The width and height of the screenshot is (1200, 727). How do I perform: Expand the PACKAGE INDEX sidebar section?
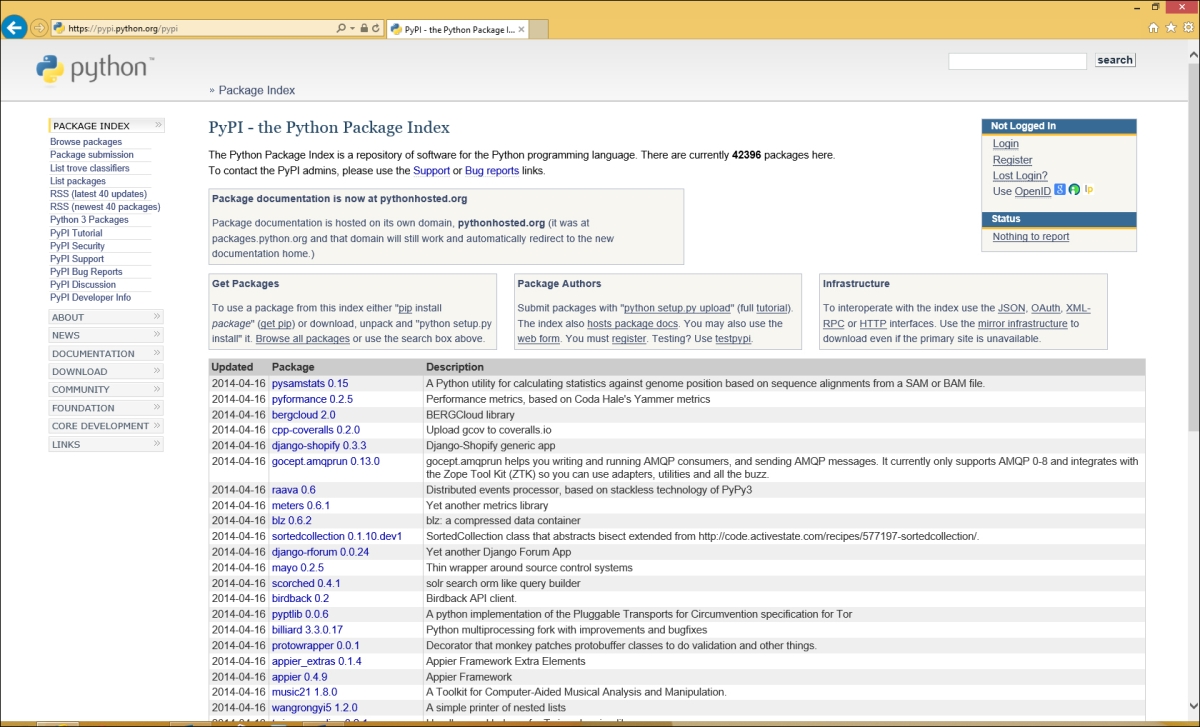106,126
